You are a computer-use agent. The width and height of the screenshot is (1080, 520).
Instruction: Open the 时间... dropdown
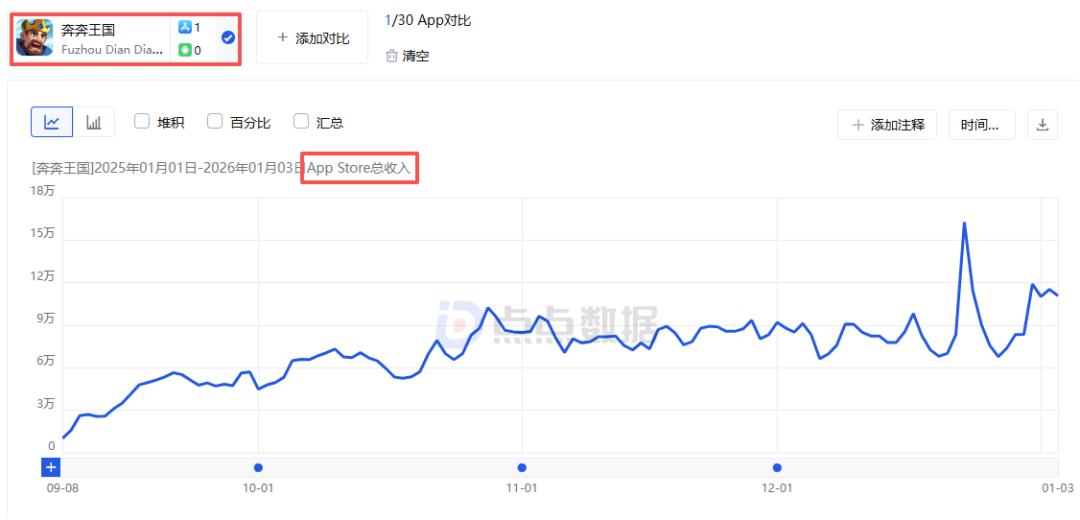[x=981, y=125]
